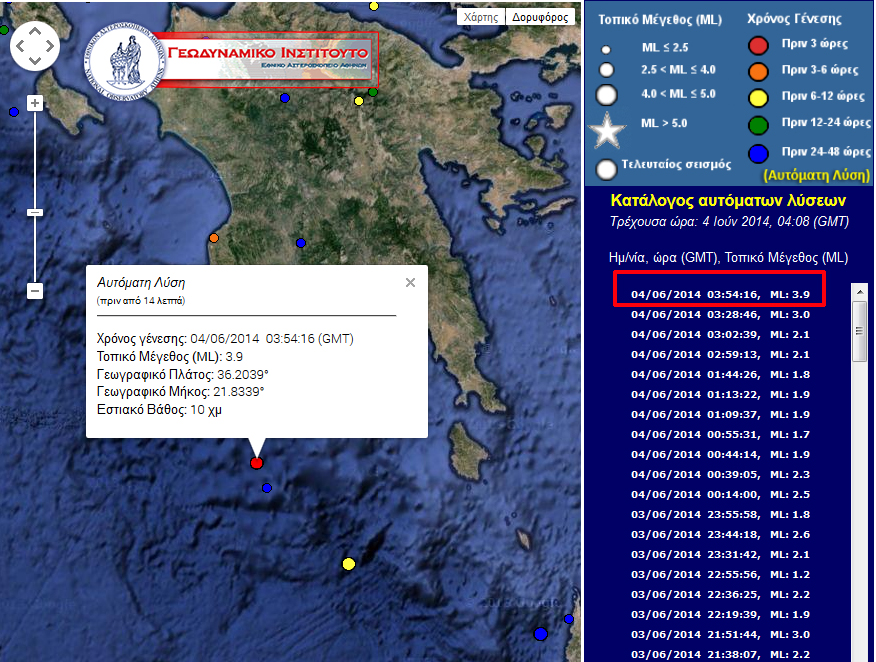Open catalog entry 03/06/2014 21:51:44 ML 3.0
The width and height of the screenshot is (876, 662).
(719, 634)
